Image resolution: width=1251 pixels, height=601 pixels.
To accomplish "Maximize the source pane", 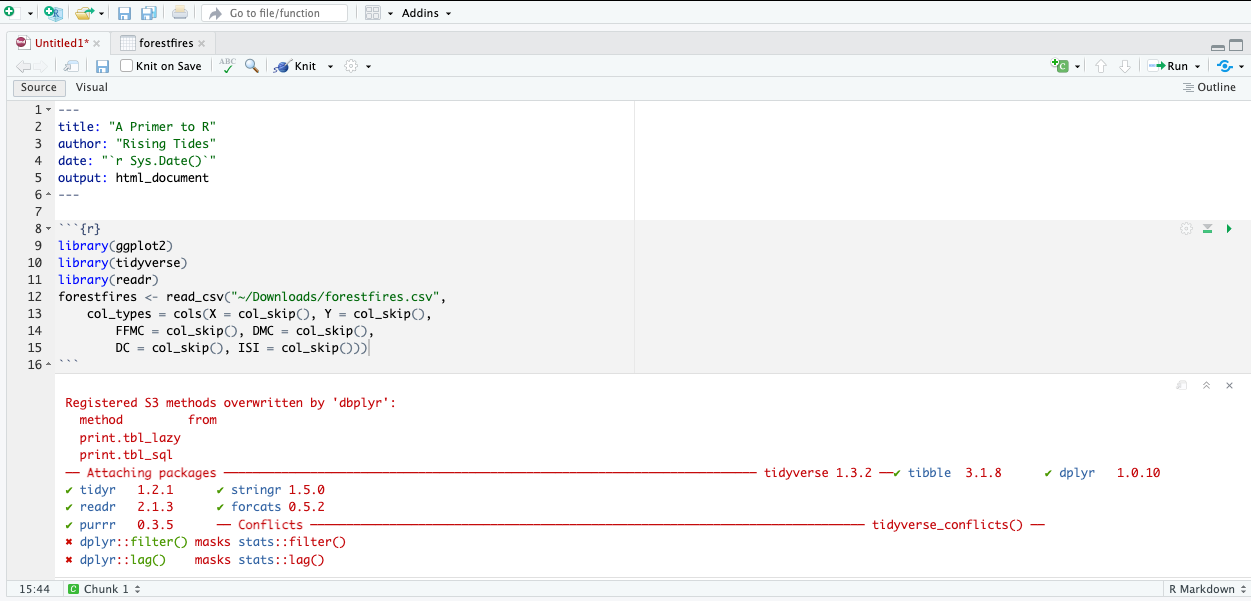I will pyautogui.click(x=1237, y=46).
